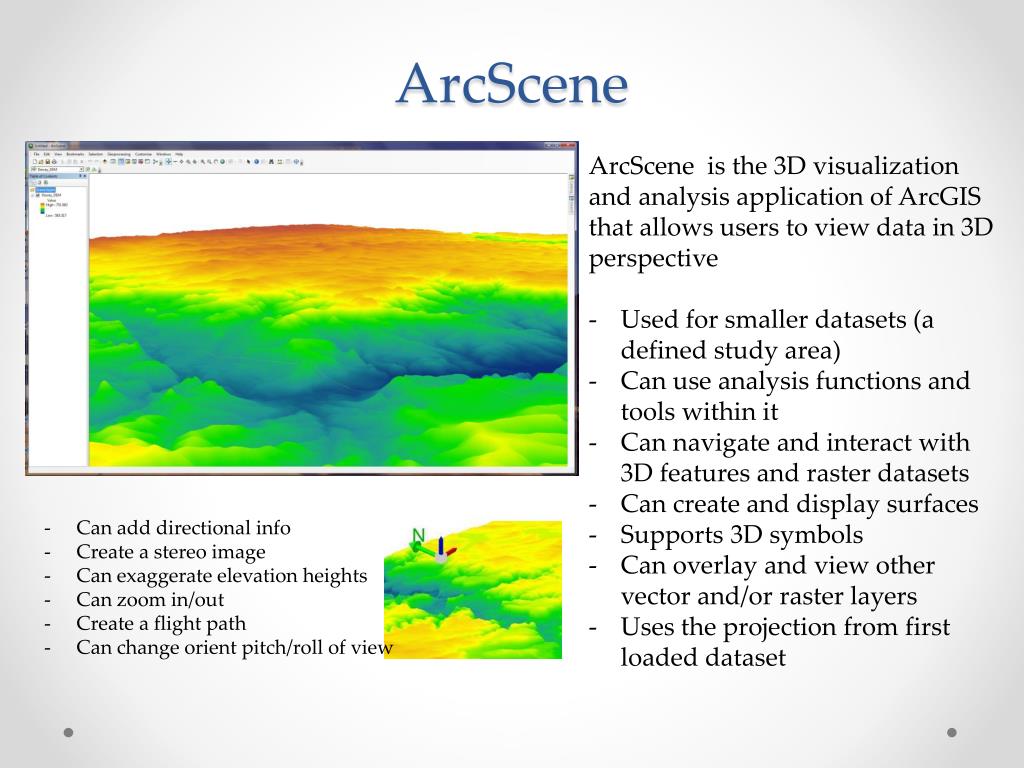Click 'Can change orient pitch/roll of view'
1024x768 pixels.
pyautogui.click(x=234, y=647)
